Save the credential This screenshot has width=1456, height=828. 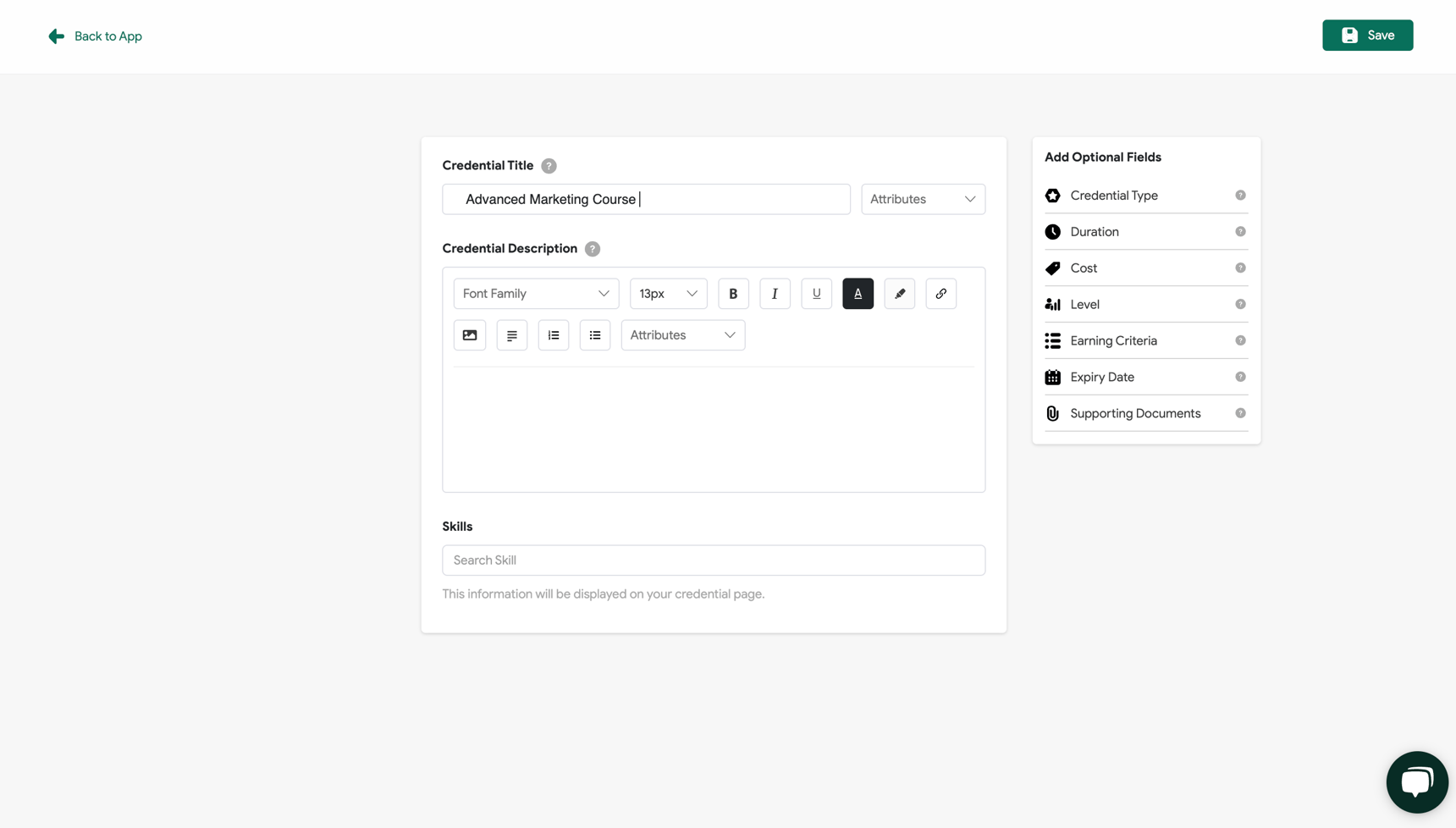[x=1367, y=35]
